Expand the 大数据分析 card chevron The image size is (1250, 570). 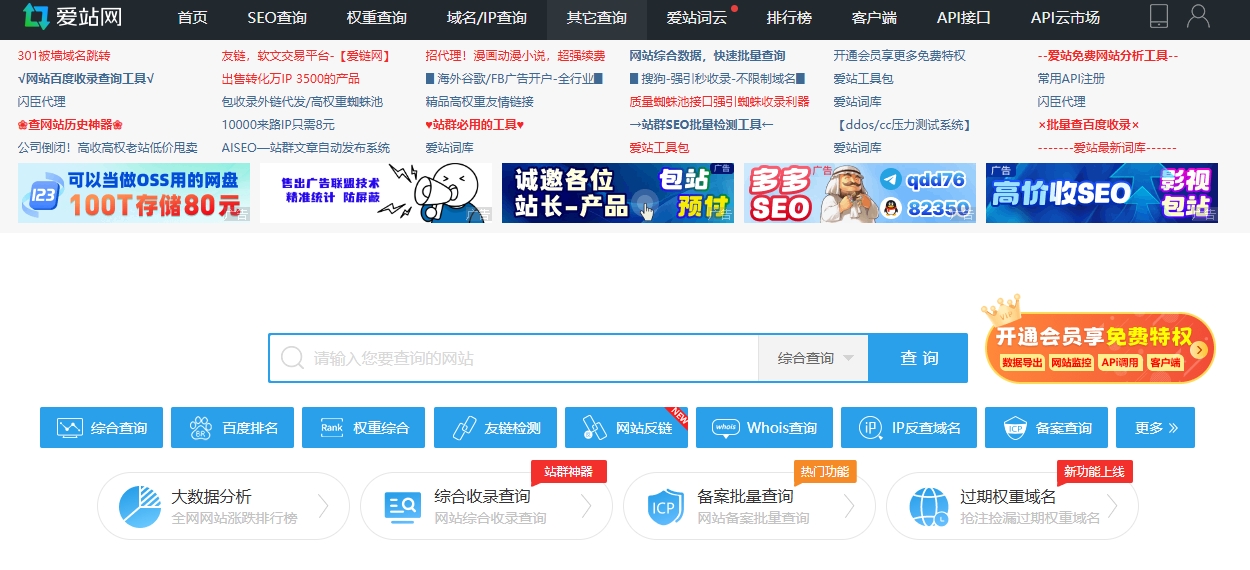[323, 507]
